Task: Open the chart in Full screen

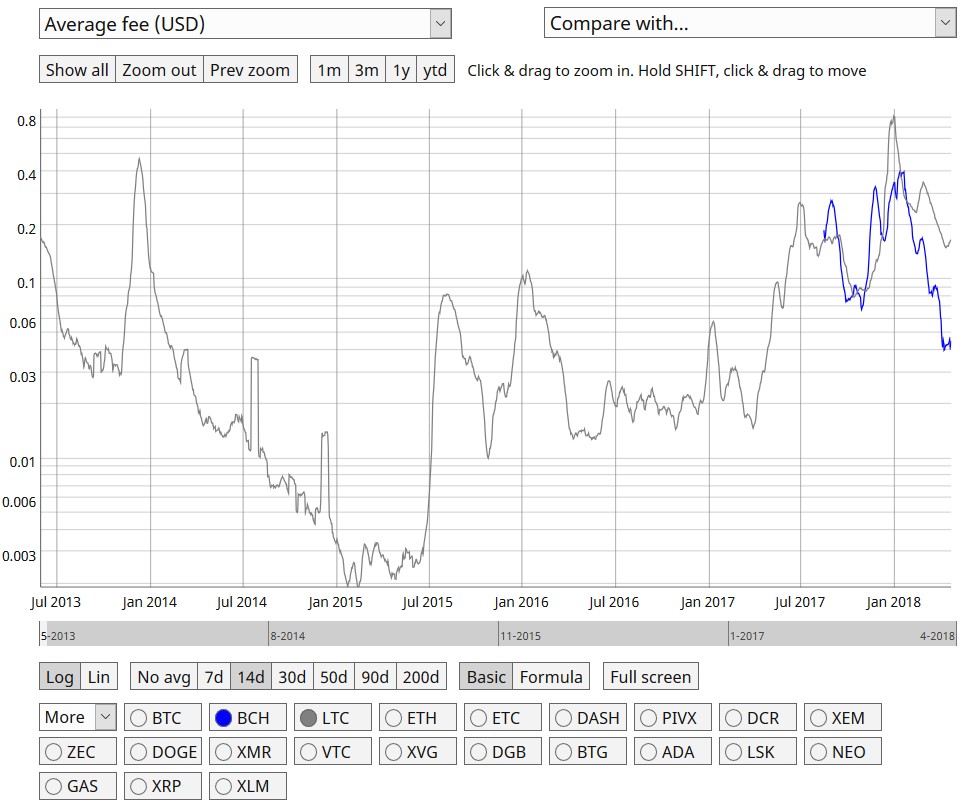Action: coord(651,677)
